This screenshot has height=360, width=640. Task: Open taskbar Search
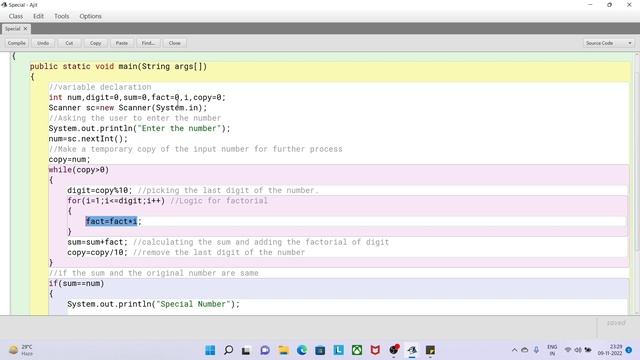[x=229, y=350]
